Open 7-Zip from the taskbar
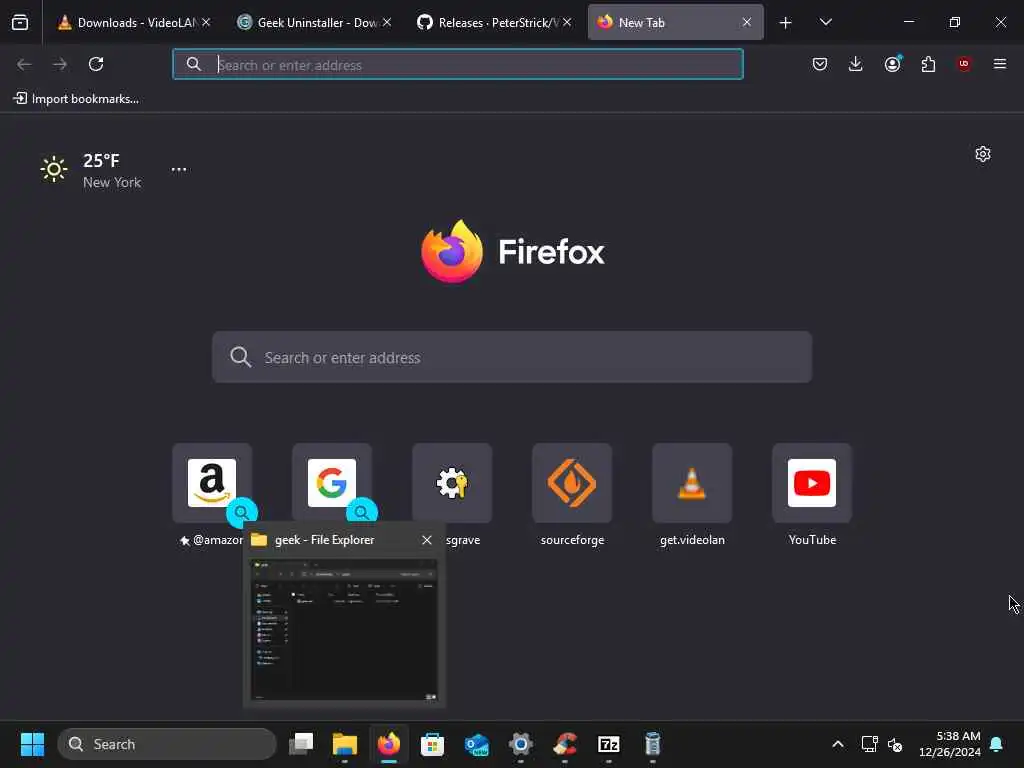1024x768 pixels. point(609,744)
